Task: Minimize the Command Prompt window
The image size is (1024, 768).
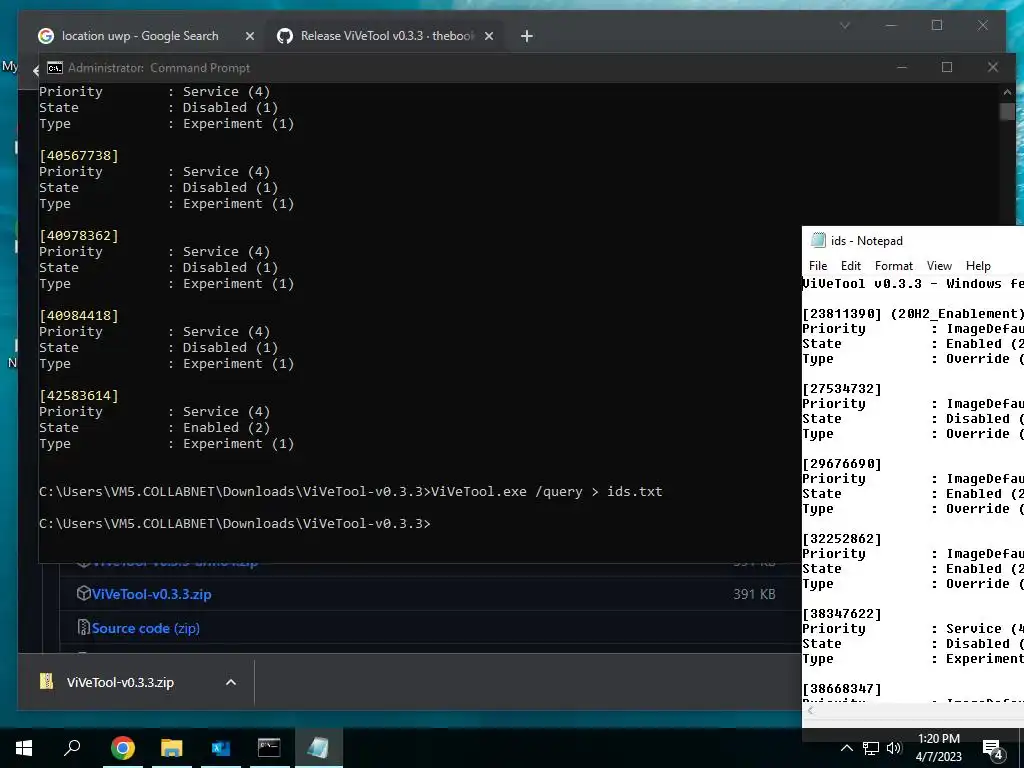Action: pos(902,67)
